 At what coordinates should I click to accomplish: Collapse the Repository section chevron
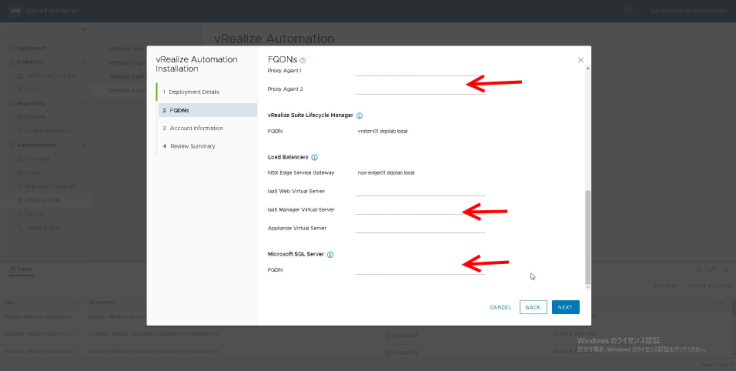[x=84, y=103]
